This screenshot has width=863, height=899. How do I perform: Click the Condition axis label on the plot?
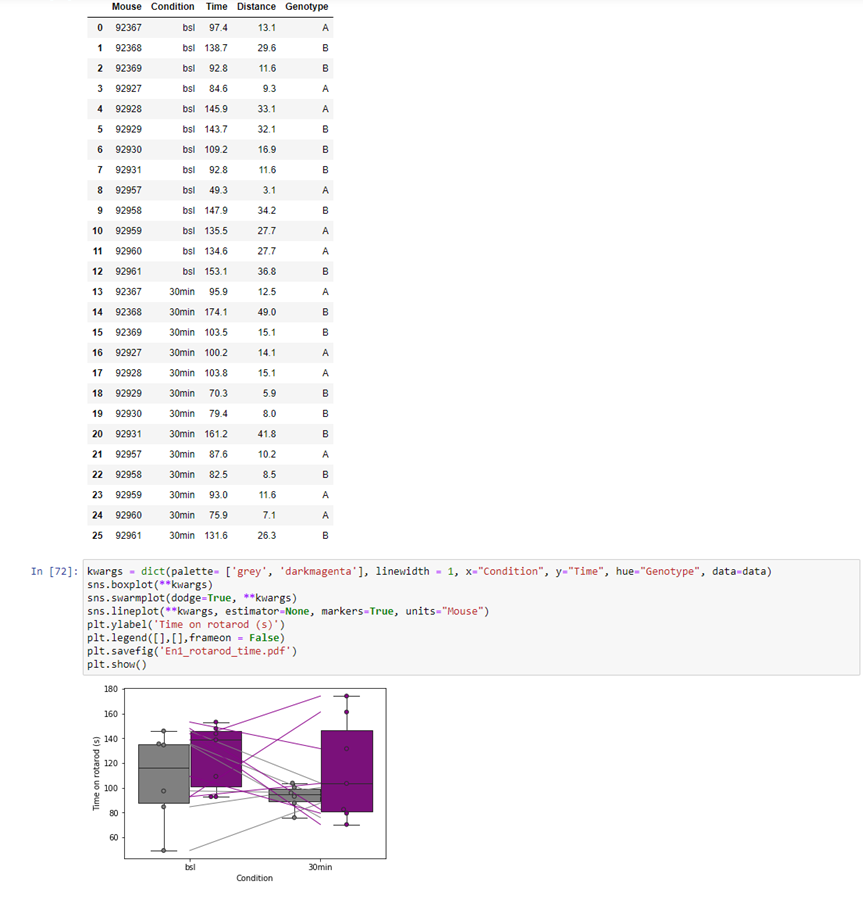[x=254, y=878]
